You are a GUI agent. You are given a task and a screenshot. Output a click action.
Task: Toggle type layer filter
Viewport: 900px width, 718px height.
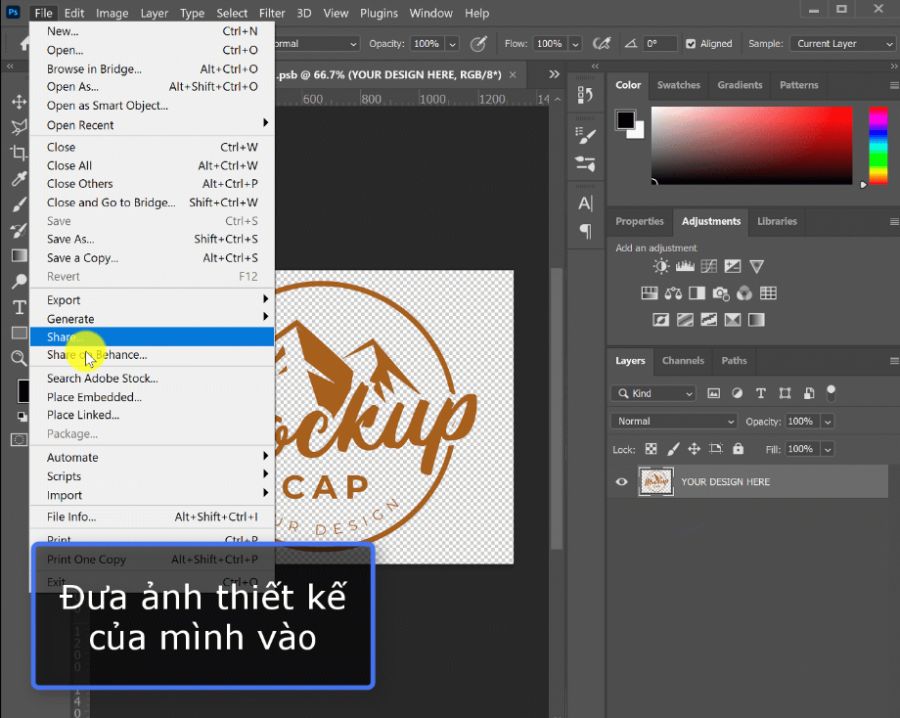coord(761,393)
